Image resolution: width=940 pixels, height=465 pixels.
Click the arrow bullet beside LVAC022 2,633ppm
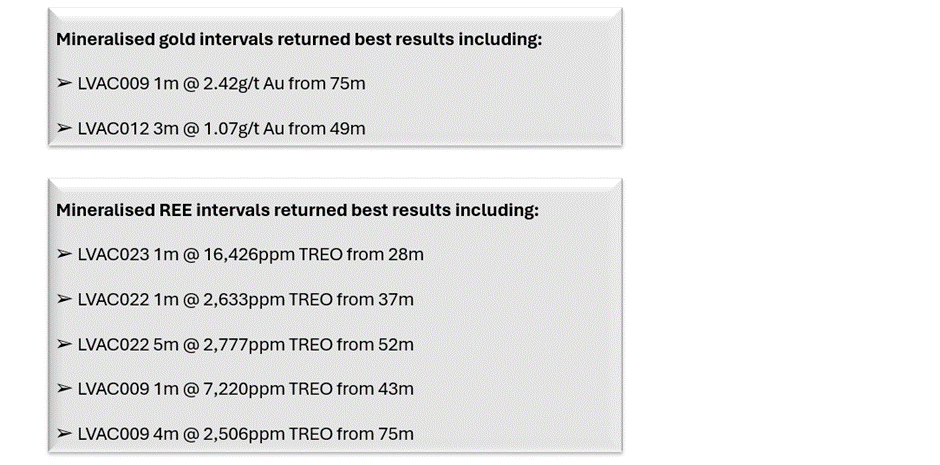point(64,300)
